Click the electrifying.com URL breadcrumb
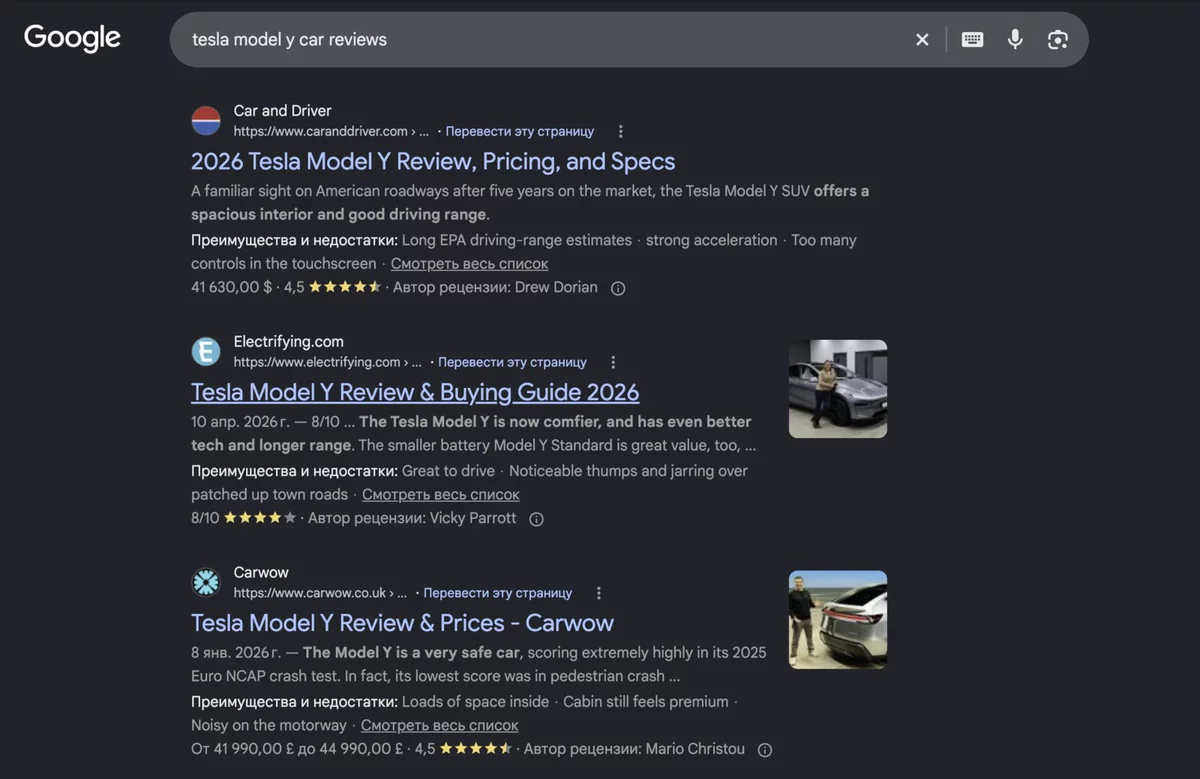Viewport: 1200px width, 779px height. click(x=327, y=363)
